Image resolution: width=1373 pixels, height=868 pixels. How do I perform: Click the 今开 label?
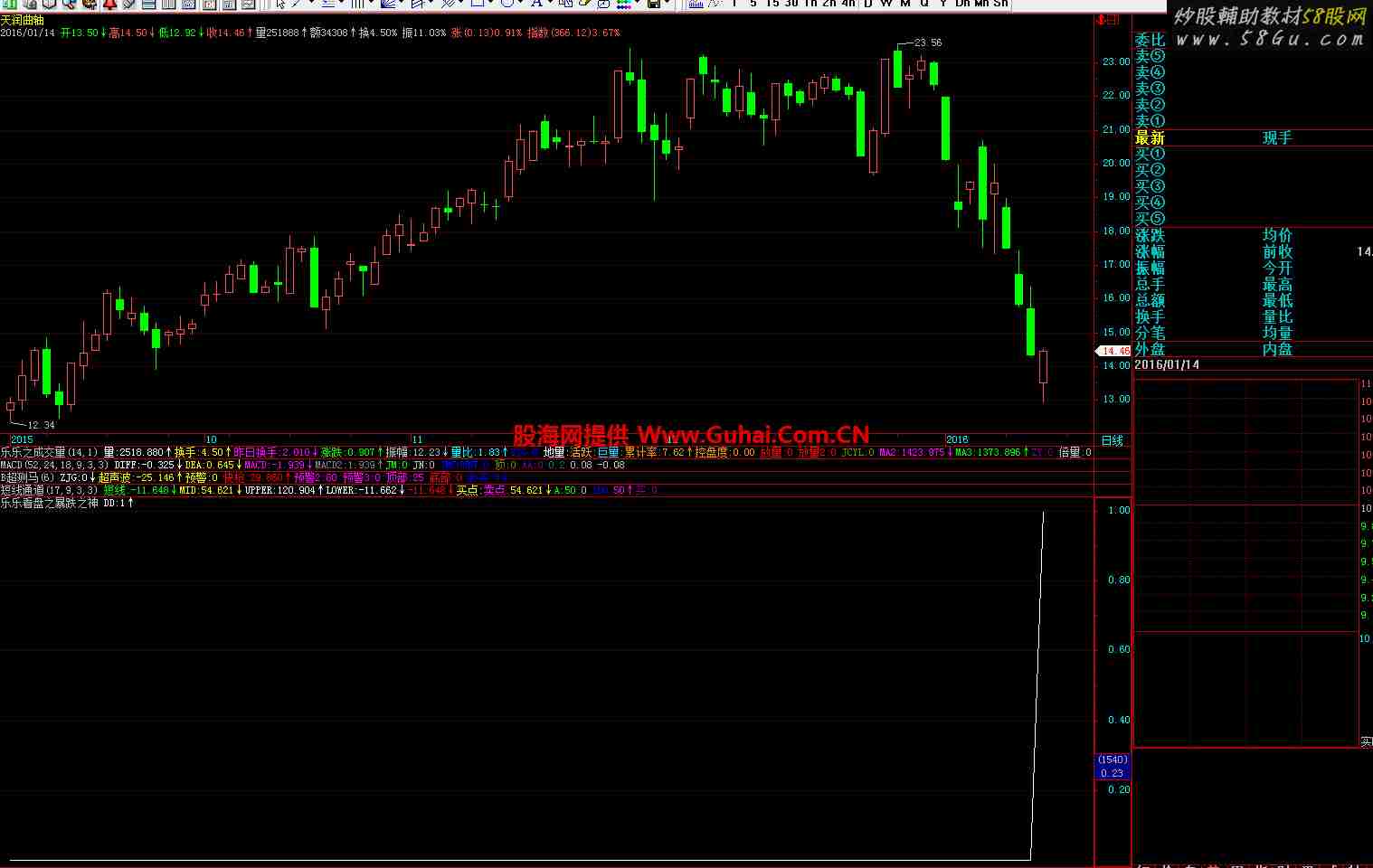(x=1278, y=268)
